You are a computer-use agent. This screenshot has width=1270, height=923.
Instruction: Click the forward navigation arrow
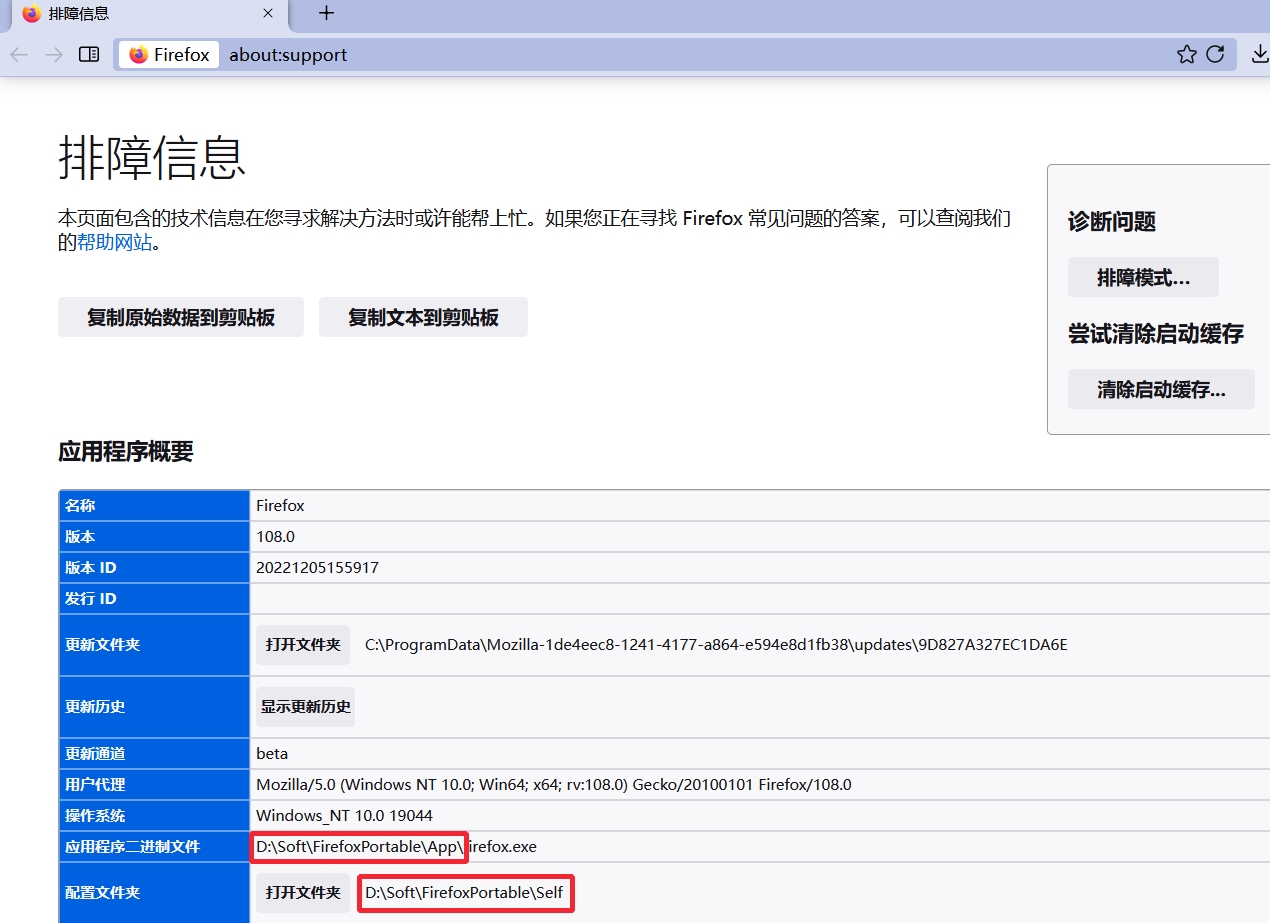tap(54, 54)
